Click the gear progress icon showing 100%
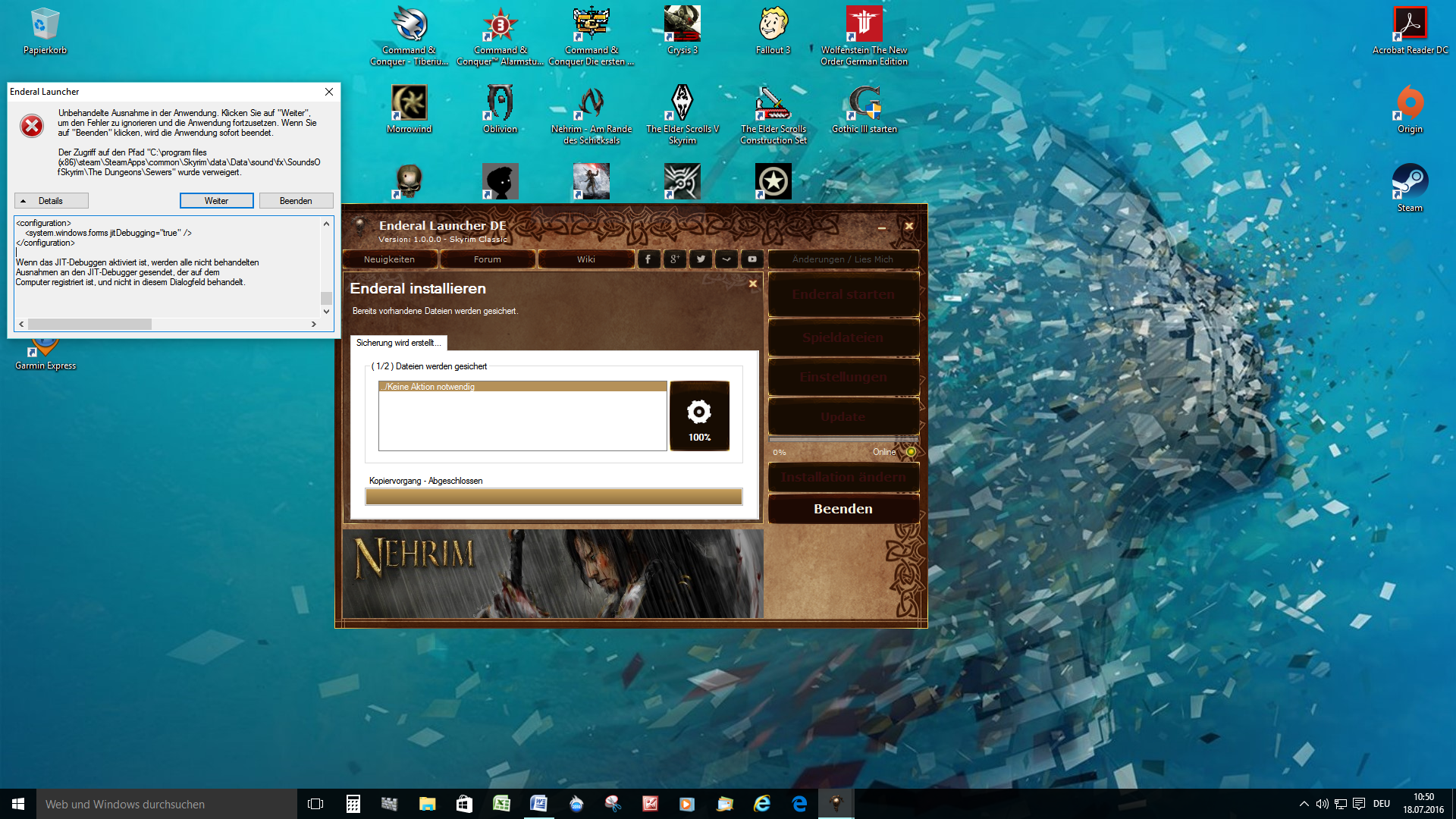 [x=699, y=416]
